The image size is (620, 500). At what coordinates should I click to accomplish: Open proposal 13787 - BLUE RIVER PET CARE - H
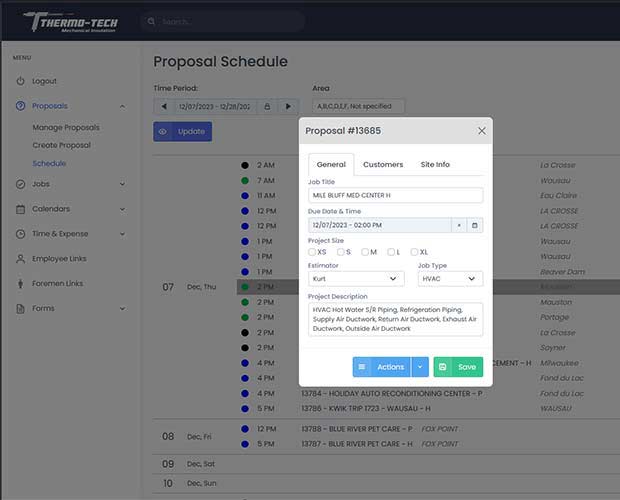(357, 444)
